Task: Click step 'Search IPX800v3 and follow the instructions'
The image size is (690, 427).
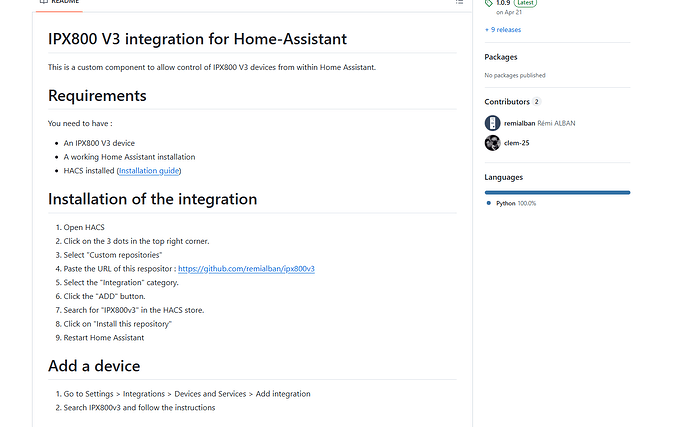Action: pos(139,408)
